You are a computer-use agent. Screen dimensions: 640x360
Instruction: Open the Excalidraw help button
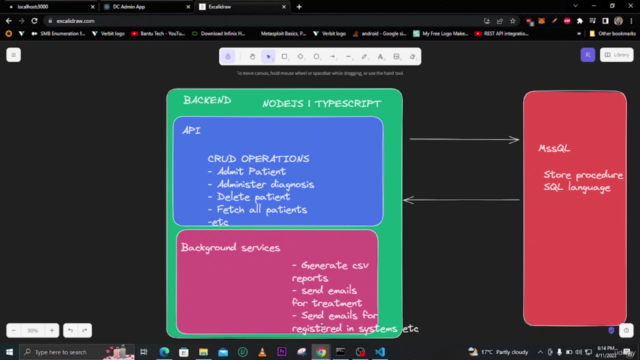coord(626,330)
